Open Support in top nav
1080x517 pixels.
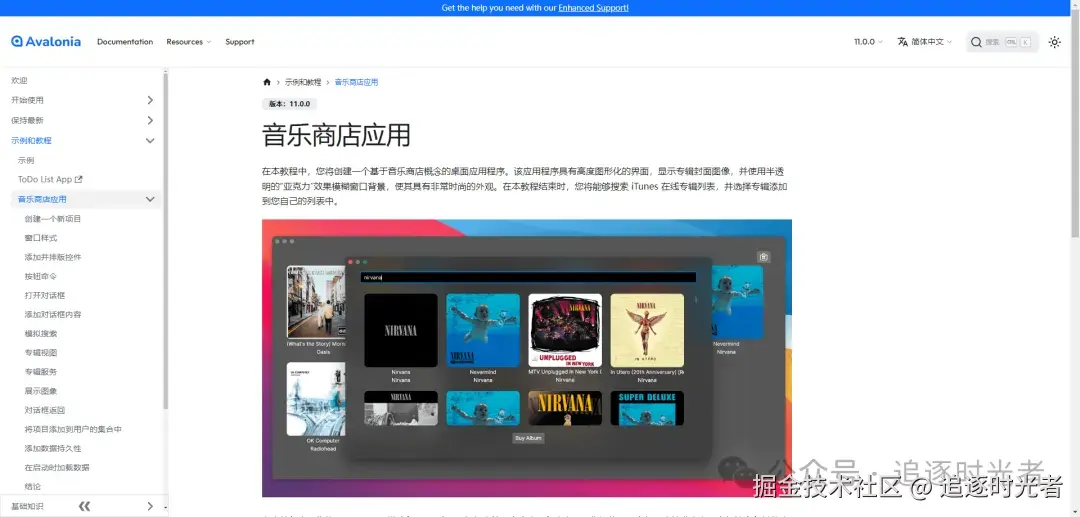point(240,42)
